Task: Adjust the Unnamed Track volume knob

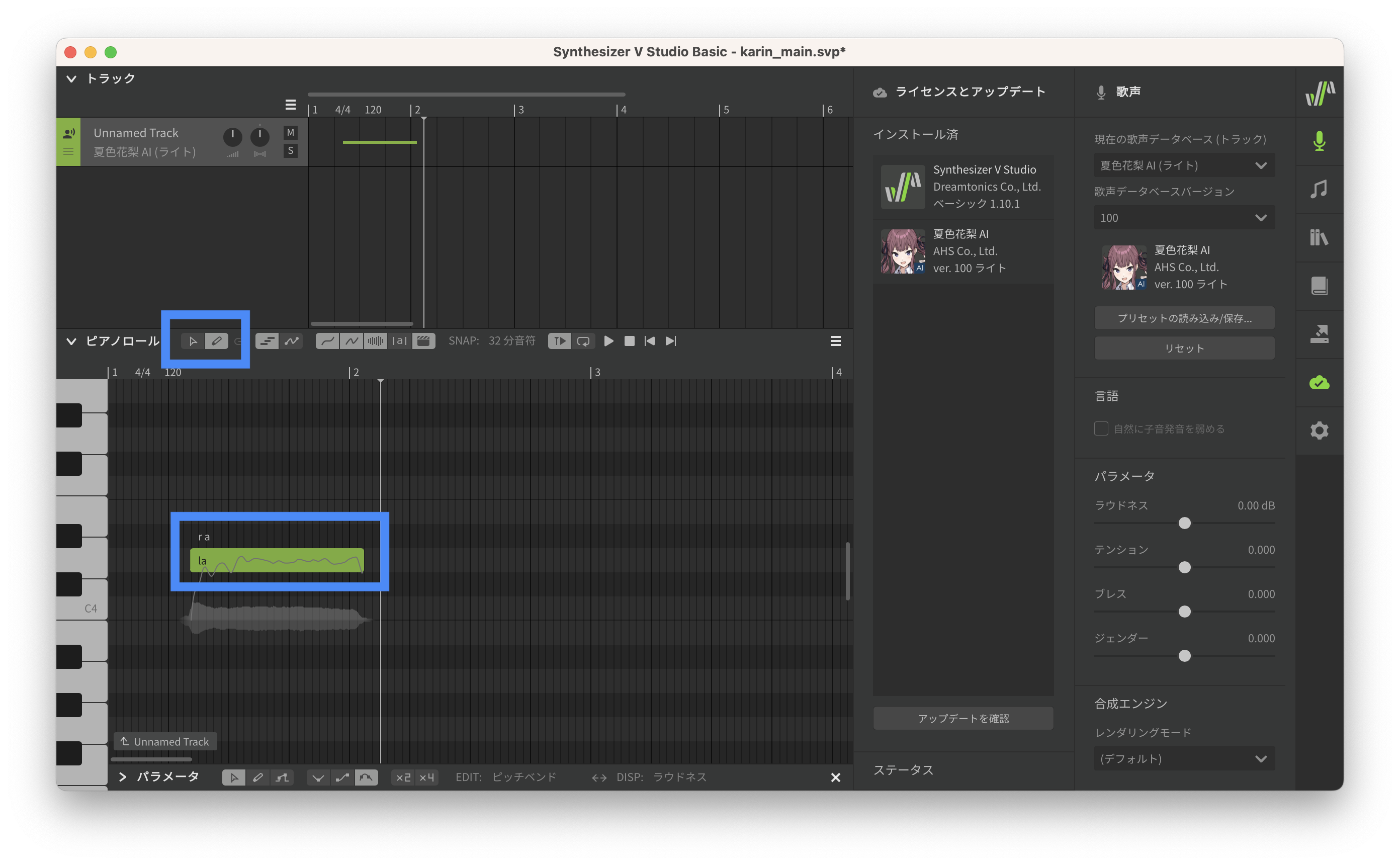Action: (x=232, y=137)
